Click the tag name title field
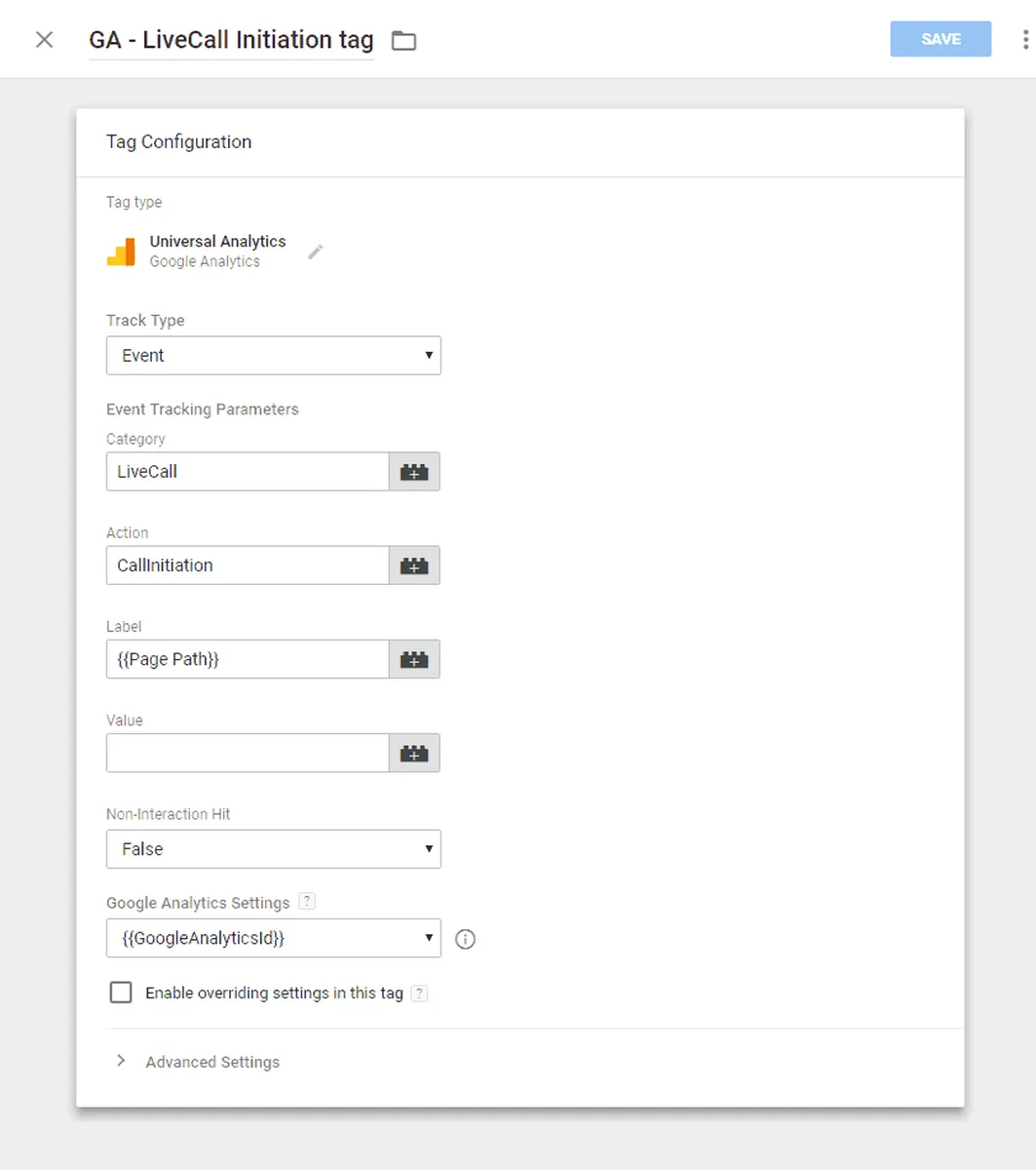This screenshot has height=1170, width=1036. (231, 40)
